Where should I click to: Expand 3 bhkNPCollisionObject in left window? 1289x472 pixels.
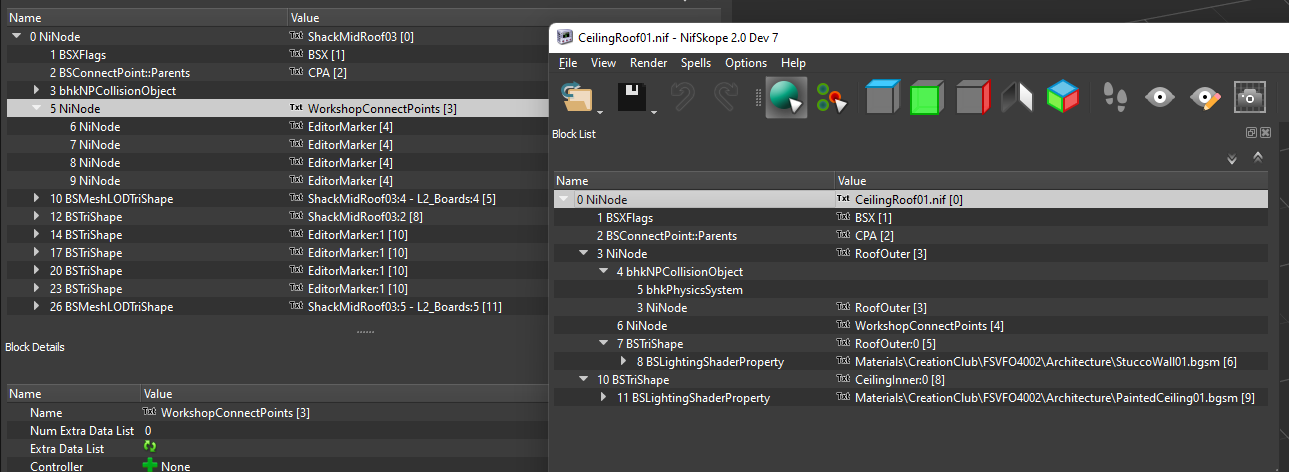37,91
